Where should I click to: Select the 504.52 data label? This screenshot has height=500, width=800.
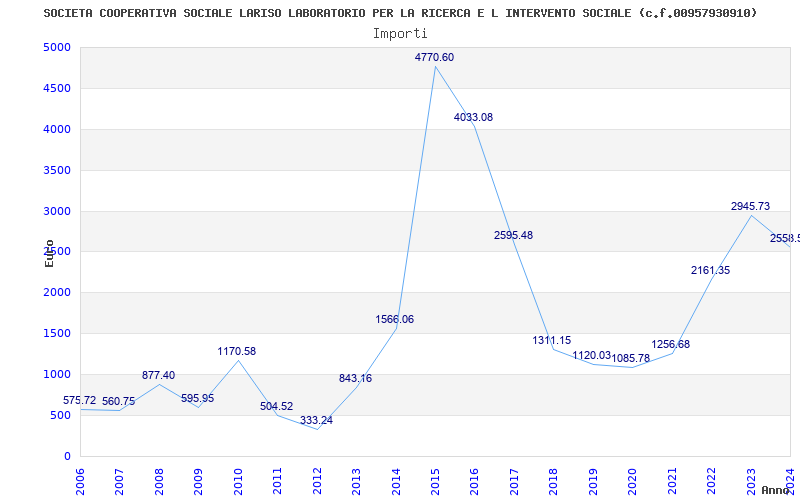277,407
